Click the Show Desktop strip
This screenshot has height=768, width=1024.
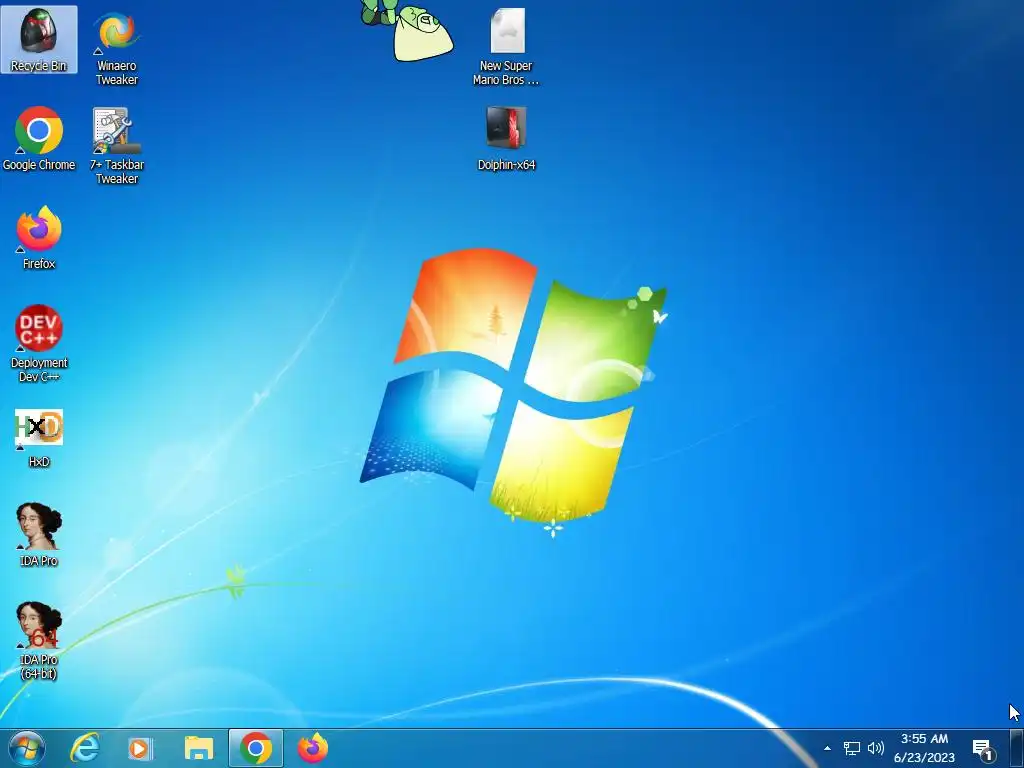(x=1017, y=748)
